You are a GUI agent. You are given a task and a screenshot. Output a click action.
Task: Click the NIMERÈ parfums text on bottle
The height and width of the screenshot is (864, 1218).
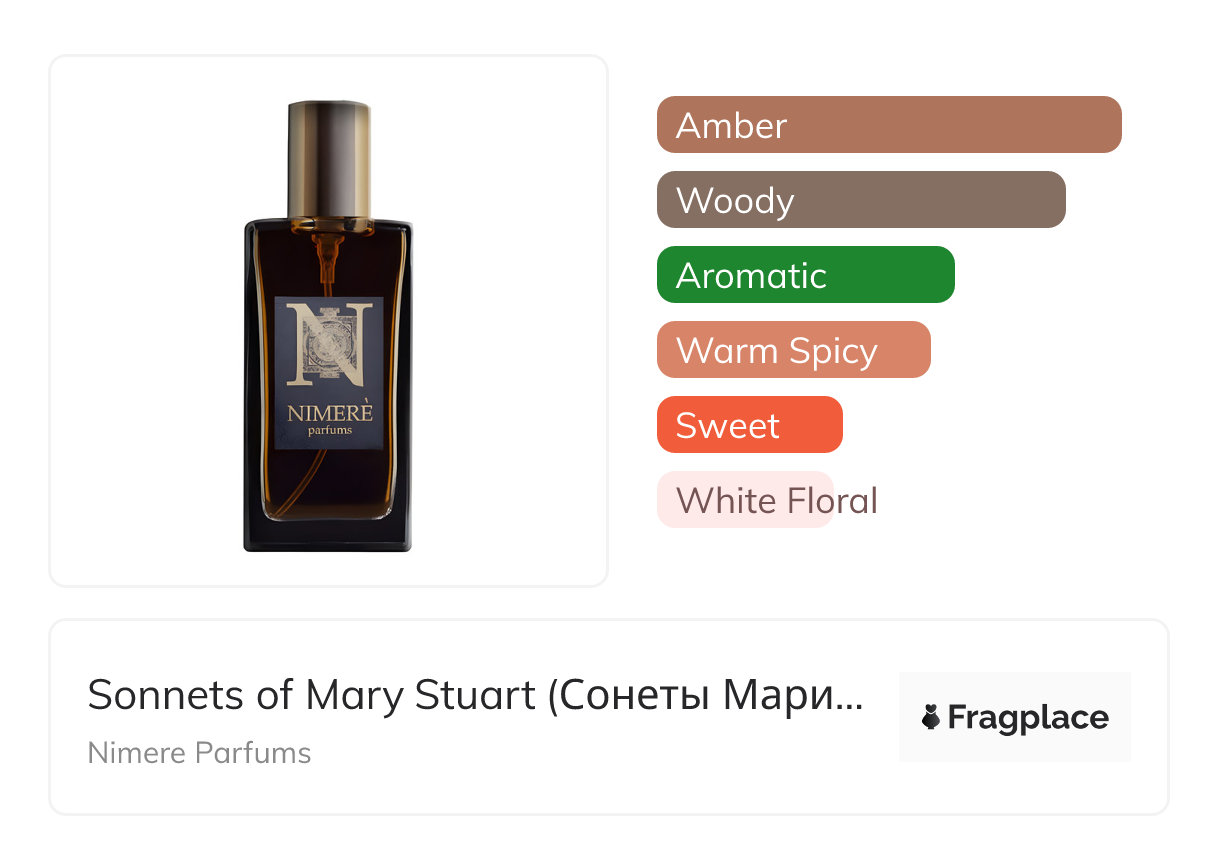329,419
